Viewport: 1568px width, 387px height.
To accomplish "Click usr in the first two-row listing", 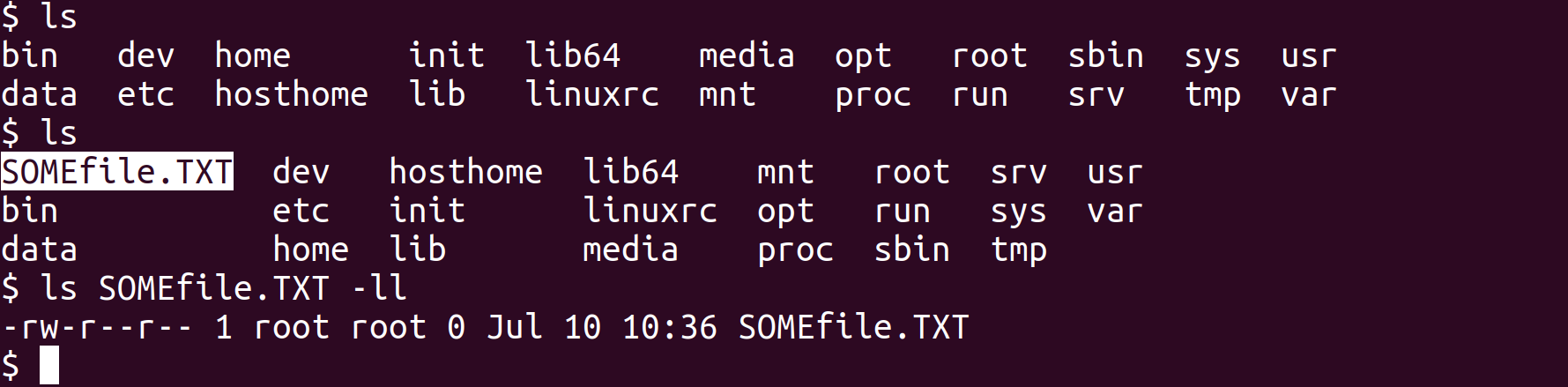I will click(1308, 56).
